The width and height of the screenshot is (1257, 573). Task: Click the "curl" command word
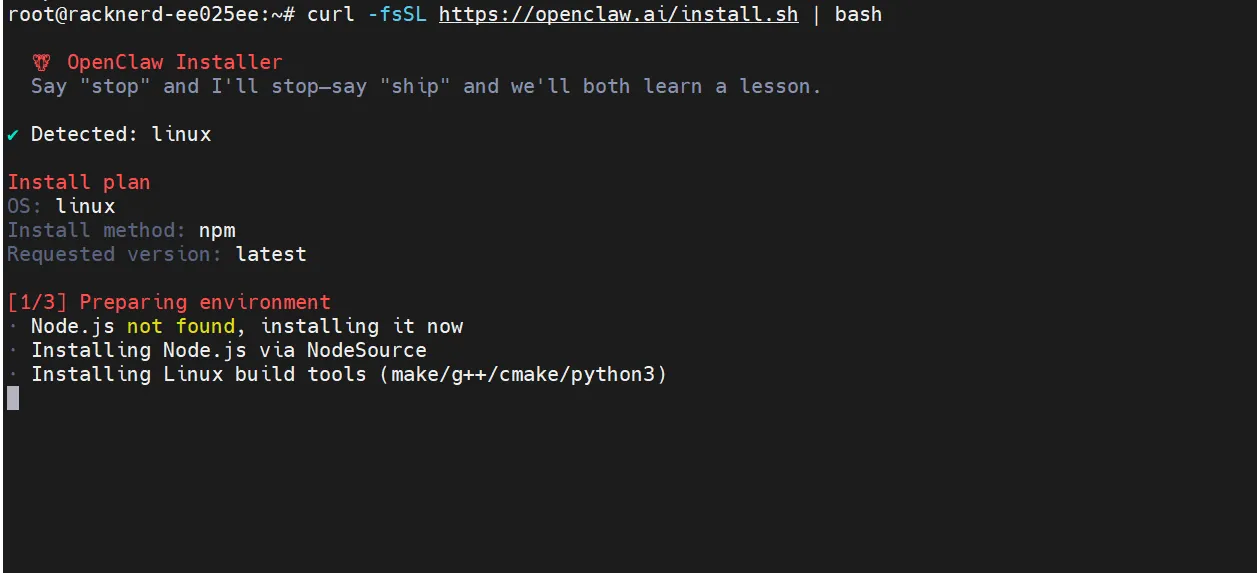pos(330,14)
